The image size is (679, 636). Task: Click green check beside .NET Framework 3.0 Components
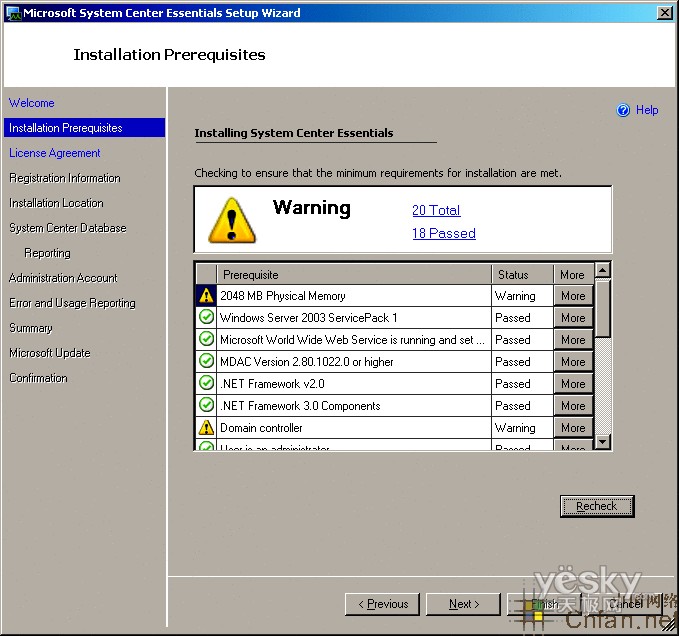(206, 405)
